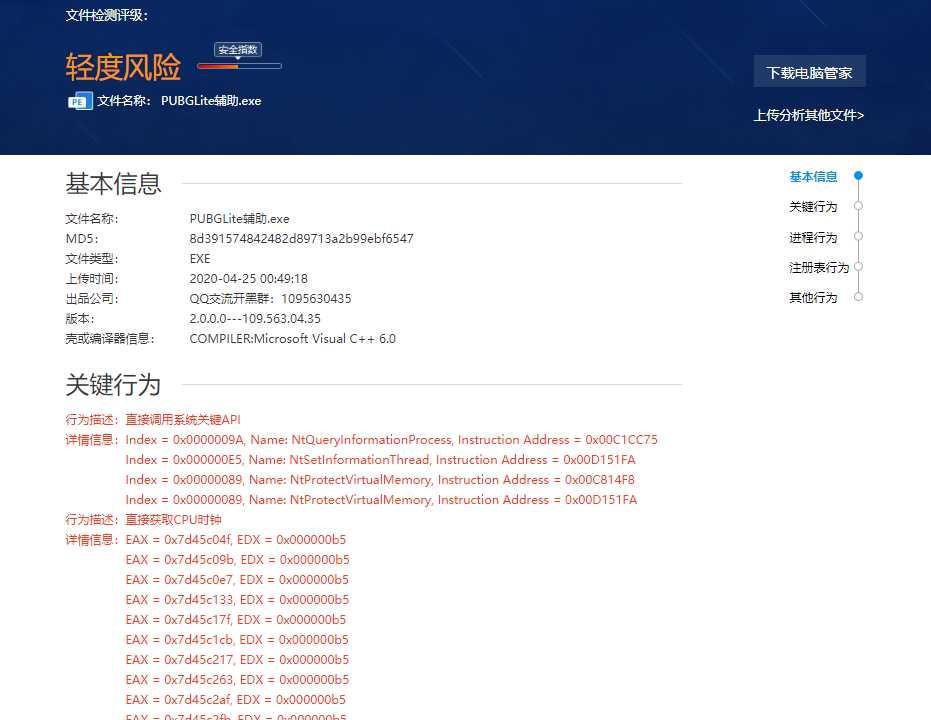The width and height of the screenshot is (931, 720).
Task: Click NtProtectVirtualMemory line with address 0x00D151FA
Action: pos(381,500)
